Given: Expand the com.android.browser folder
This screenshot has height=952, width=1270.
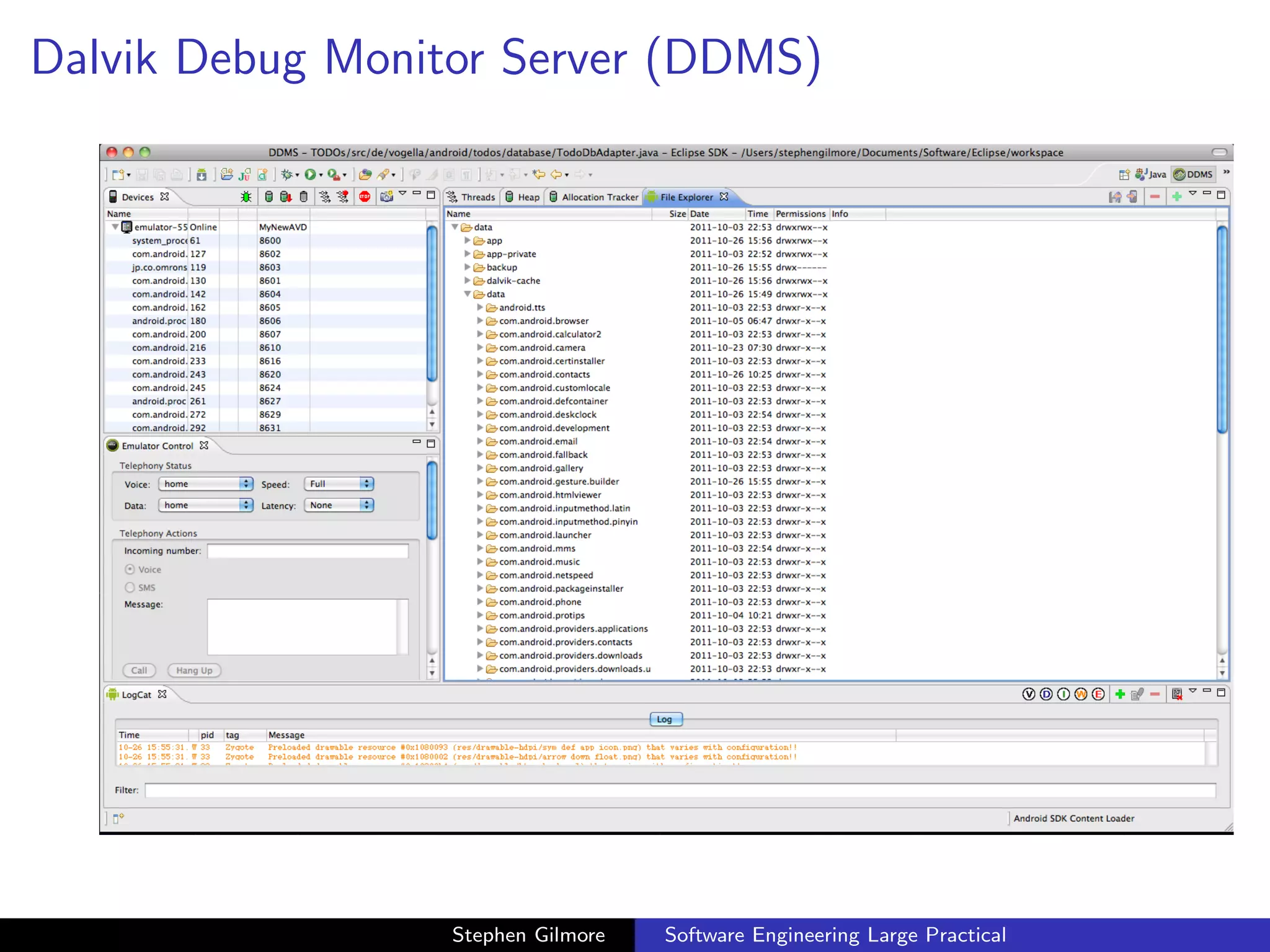Looking at the screenshot, I should click(480, 321).
